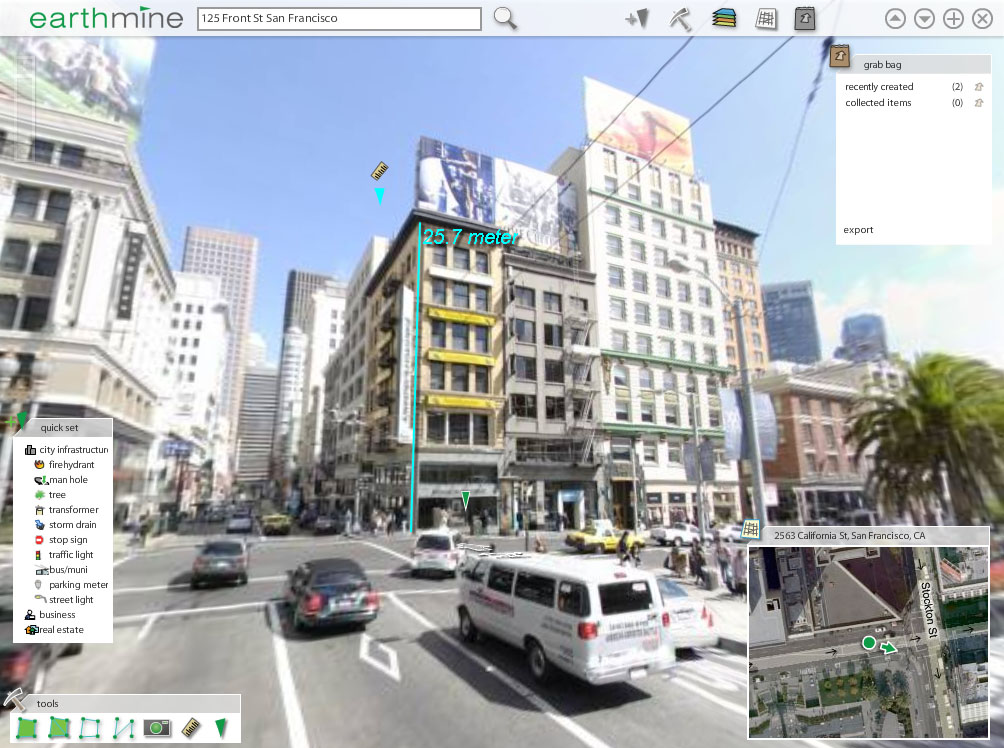This screenshot has width=1004, height=748.
Task: Select the green hatched polygon tool
Action: [x=59, y=728]
